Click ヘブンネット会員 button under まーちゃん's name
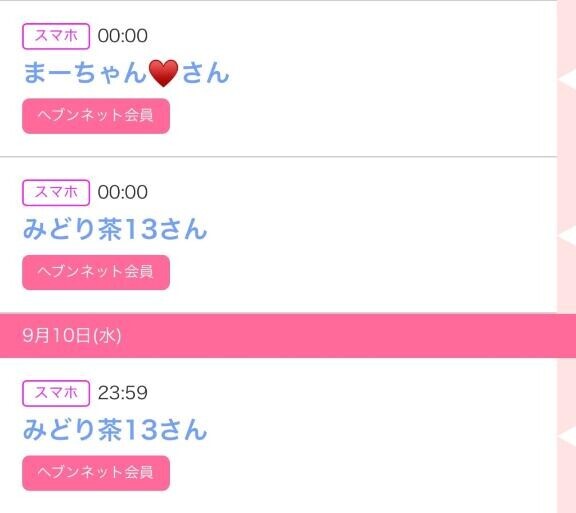The height and width of the screenshot is (513, 576). click(x=96, y=116)
